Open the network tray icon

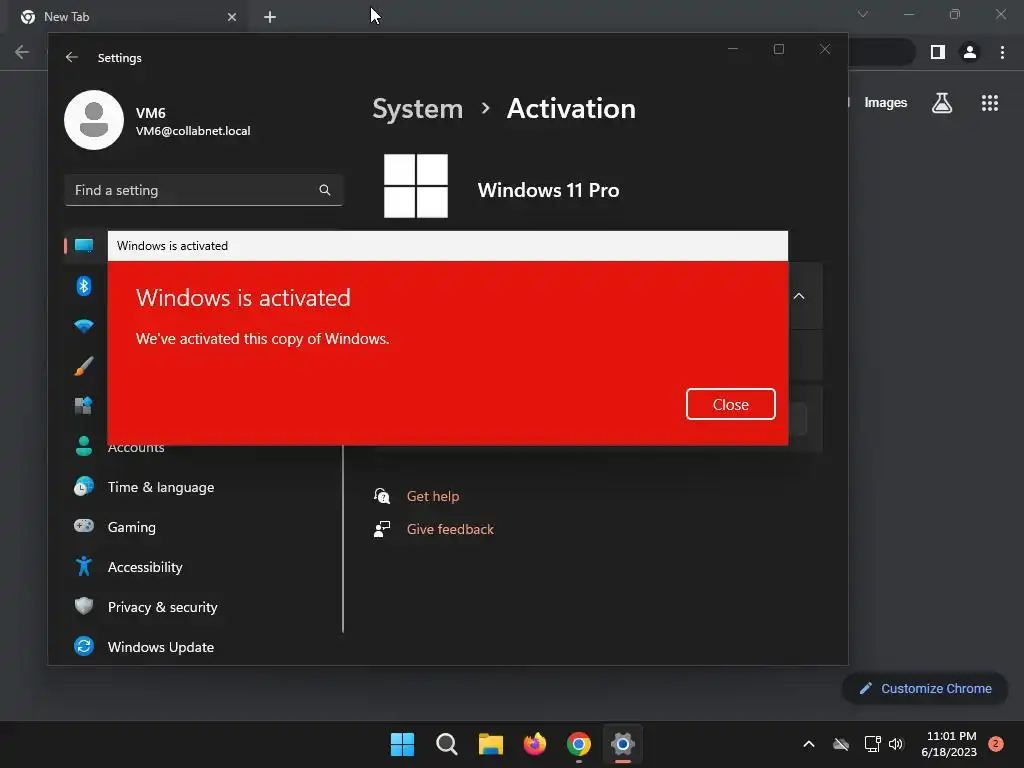872,744
